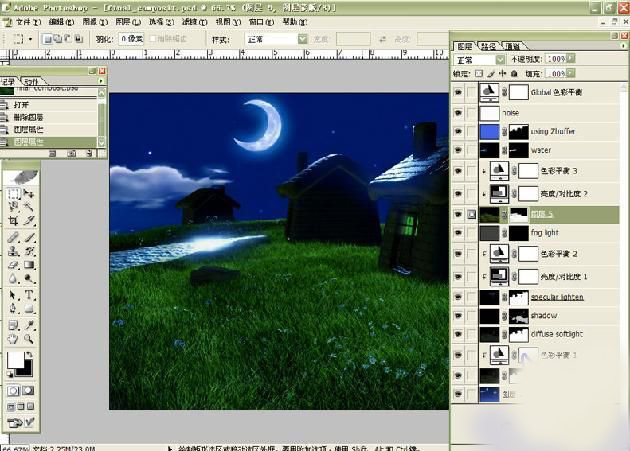Open the 编辑 (Edit) menu
Screen dimensions: 630x451
(x=61, y=22)
